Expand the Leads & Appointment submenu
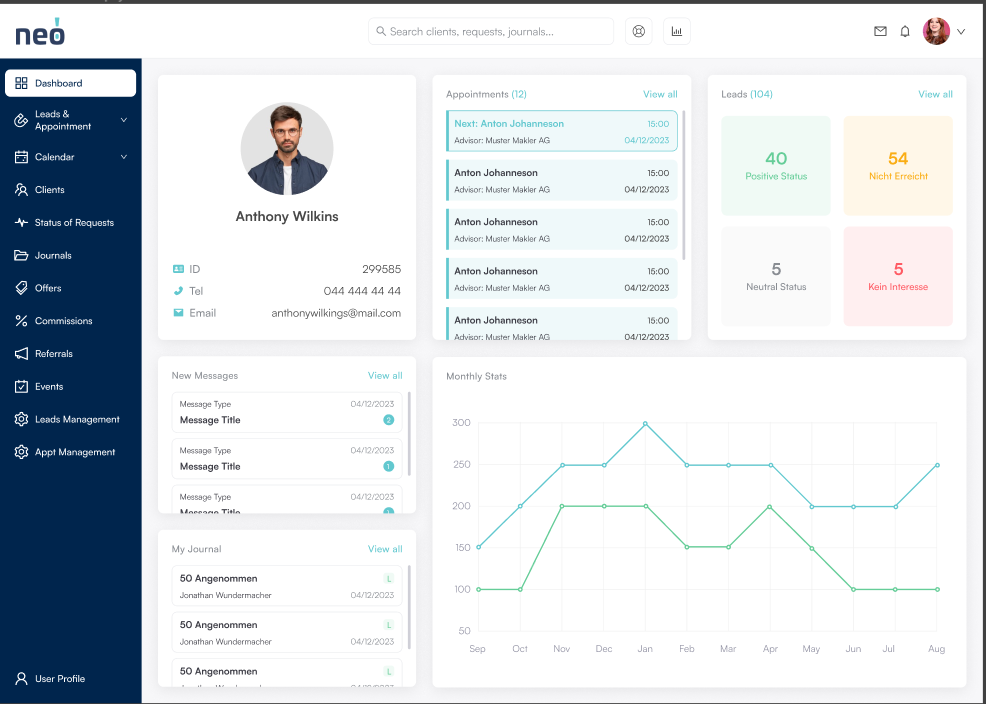The height and width of the screenshot is (704, 986). coord(124,120)
